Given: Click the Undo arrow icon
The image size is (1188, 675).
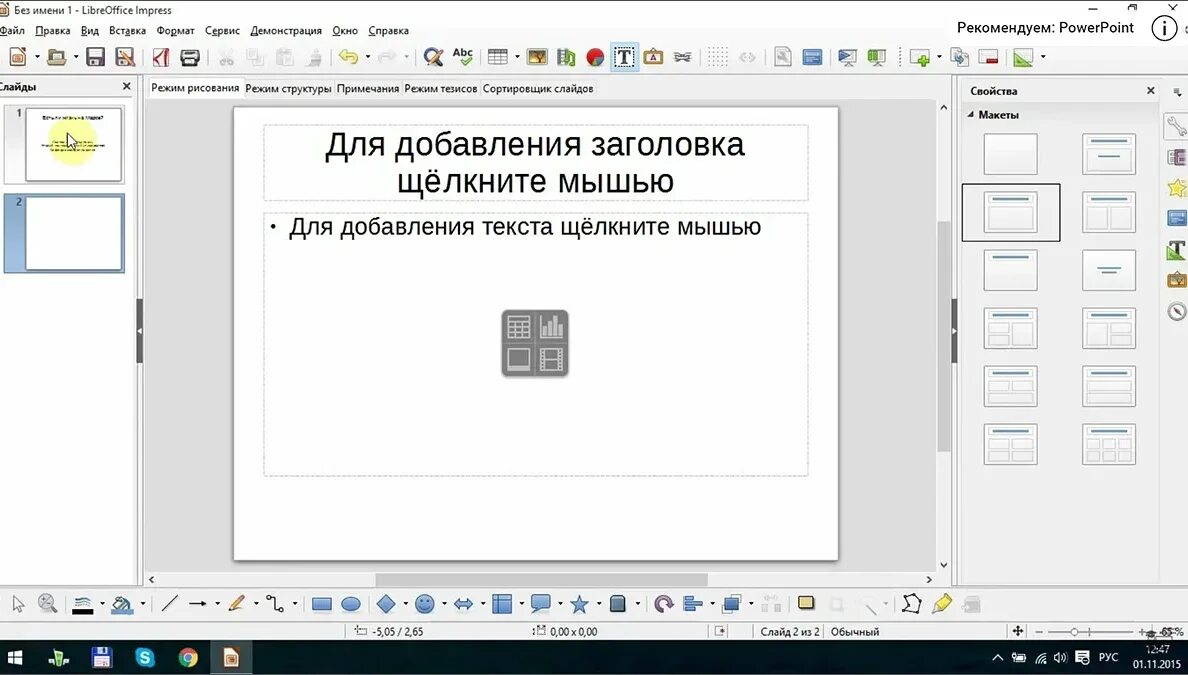Looking at the screenshot, I should [348, 57].
